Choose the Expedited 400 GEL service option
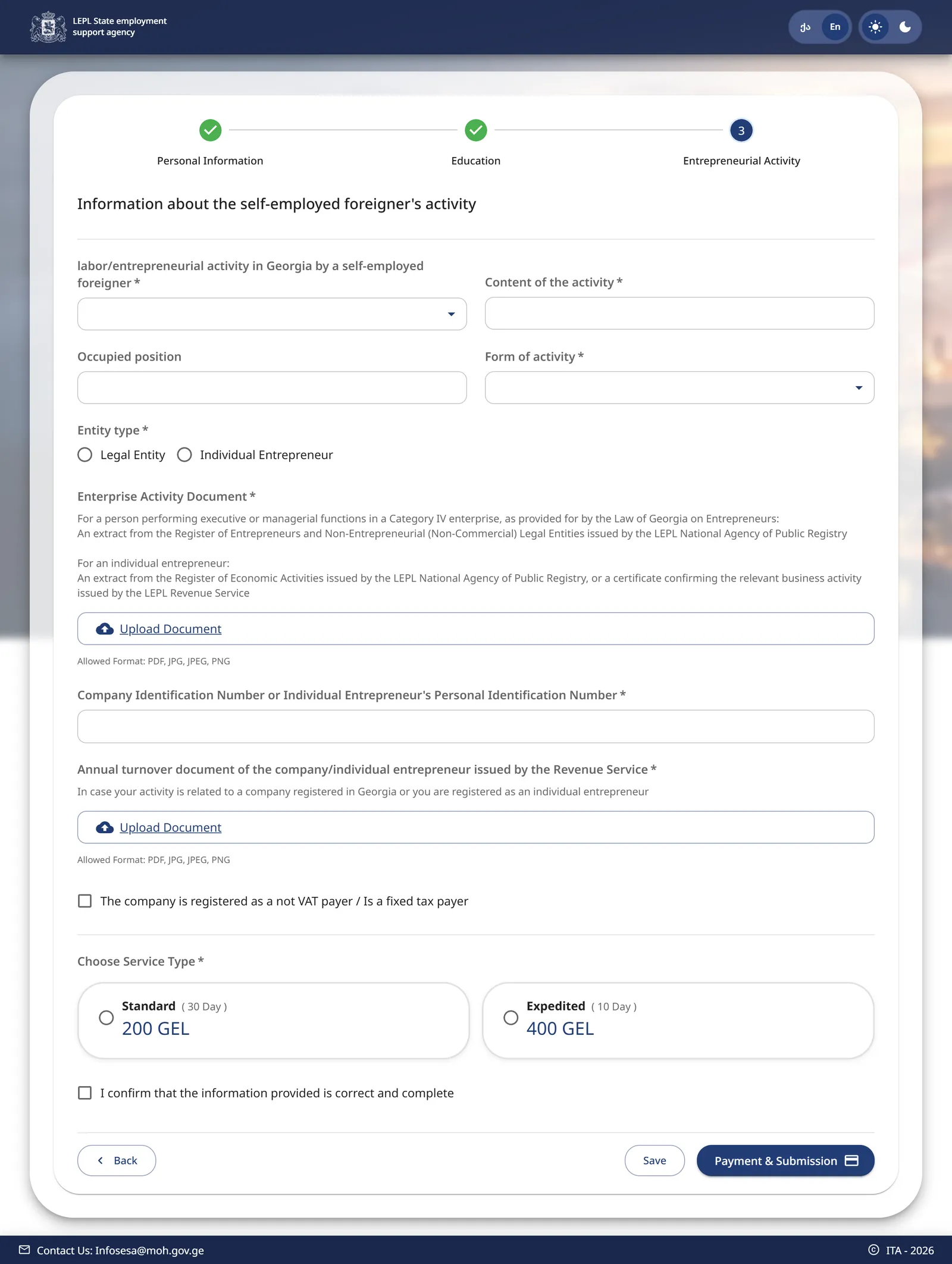952x1264 pixels. [678, 1020]
